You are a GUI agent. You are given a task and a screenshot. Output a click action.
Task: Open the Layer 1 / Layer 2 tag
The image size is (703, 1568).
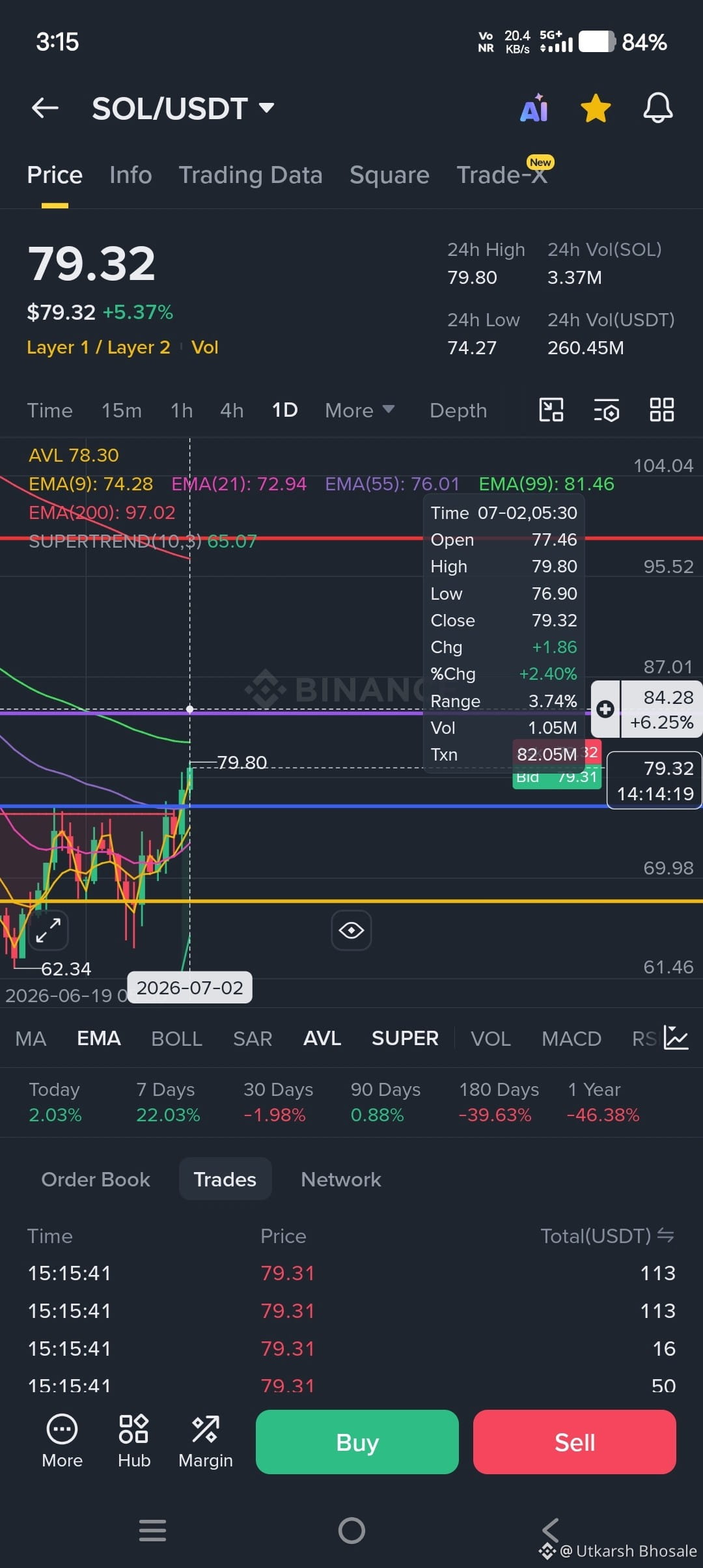98,347
